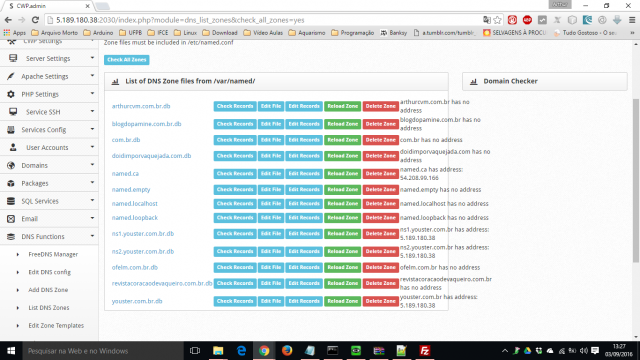Click the SQL Services database icon

pyautogui.click(x=11, y=201)
